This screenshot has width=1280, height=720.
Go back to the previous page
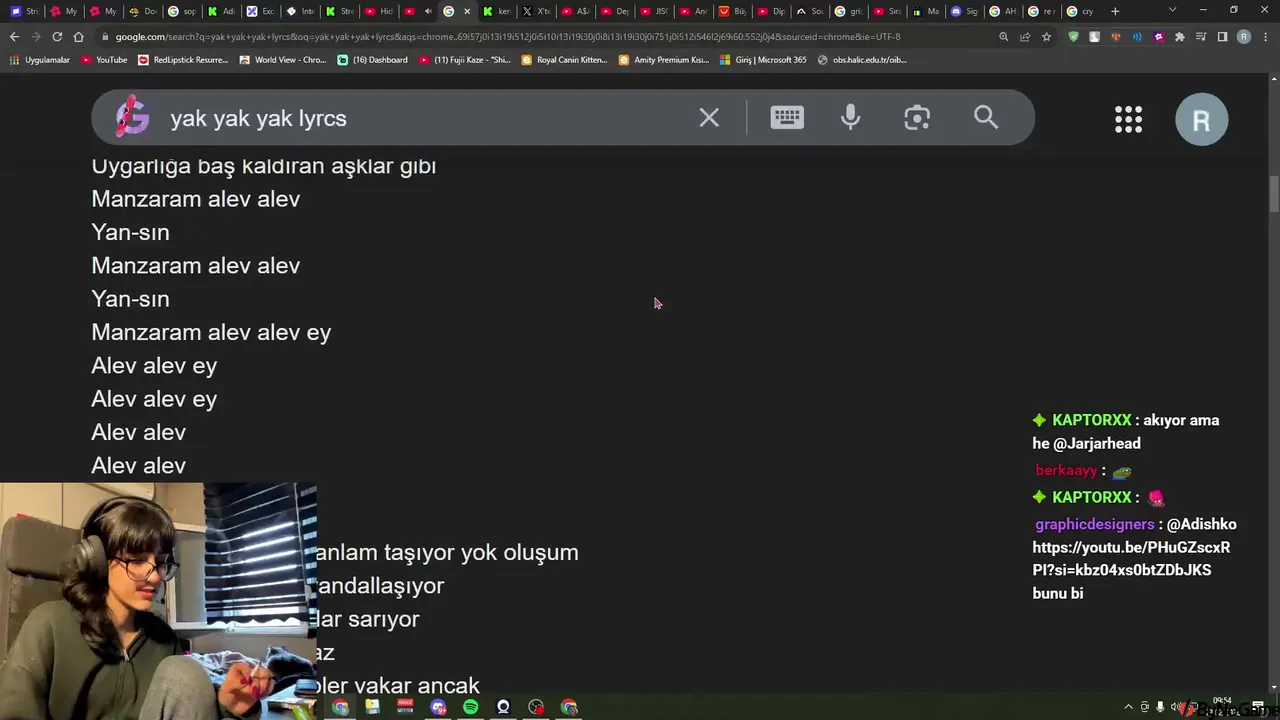coord(14,37)
